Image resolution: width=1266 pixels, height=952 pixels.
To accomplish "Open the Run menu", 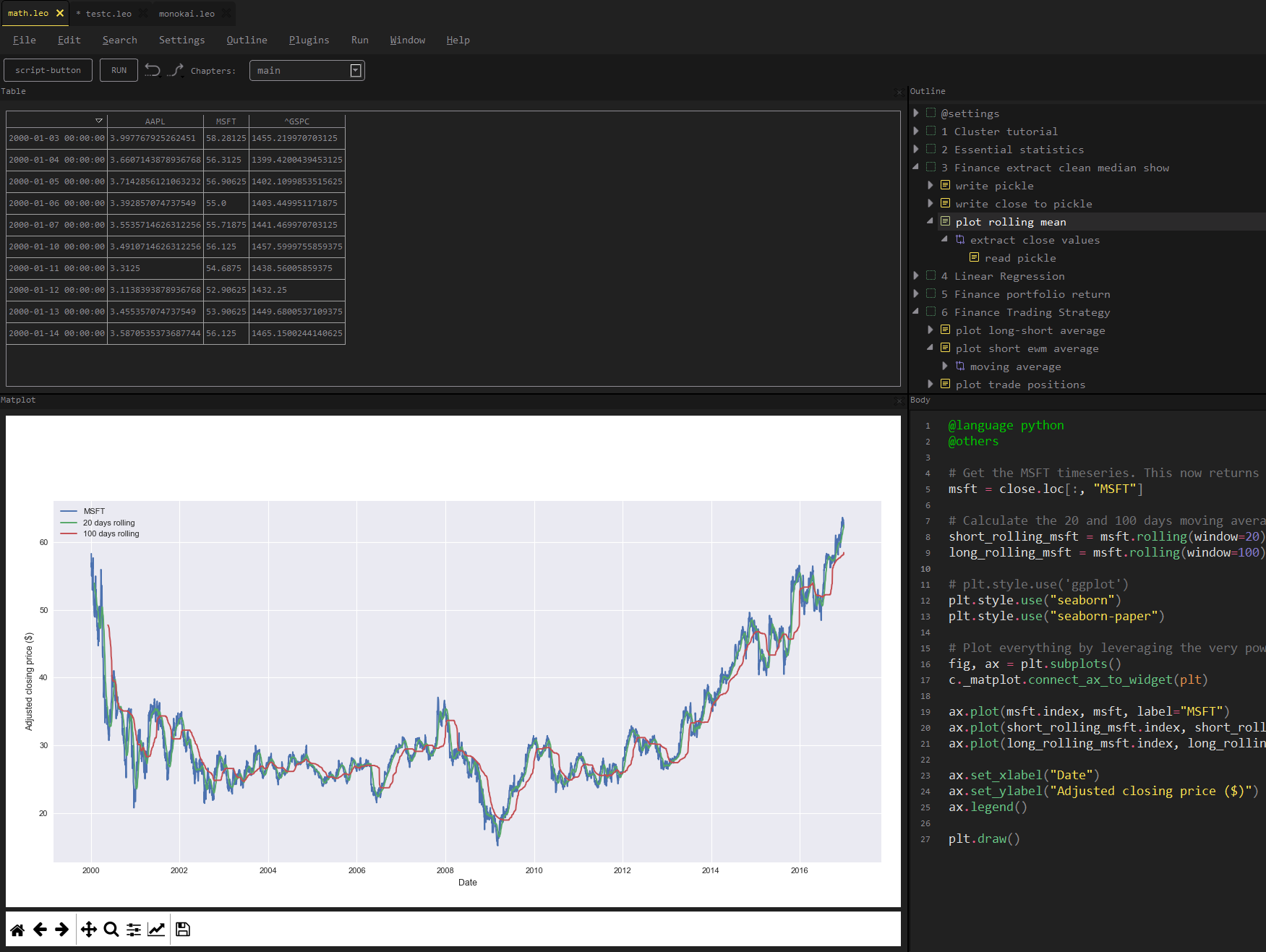I will coord(360,40).
